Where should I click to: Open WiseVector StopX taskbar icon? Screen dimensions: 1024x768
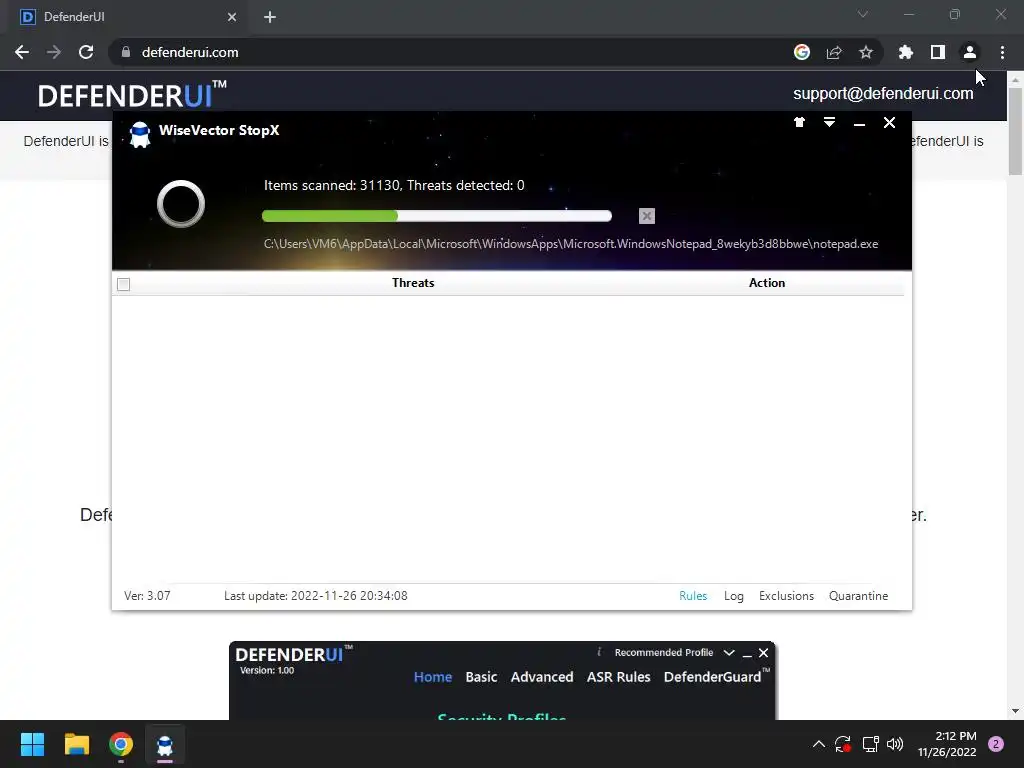[x=165, y=744]
